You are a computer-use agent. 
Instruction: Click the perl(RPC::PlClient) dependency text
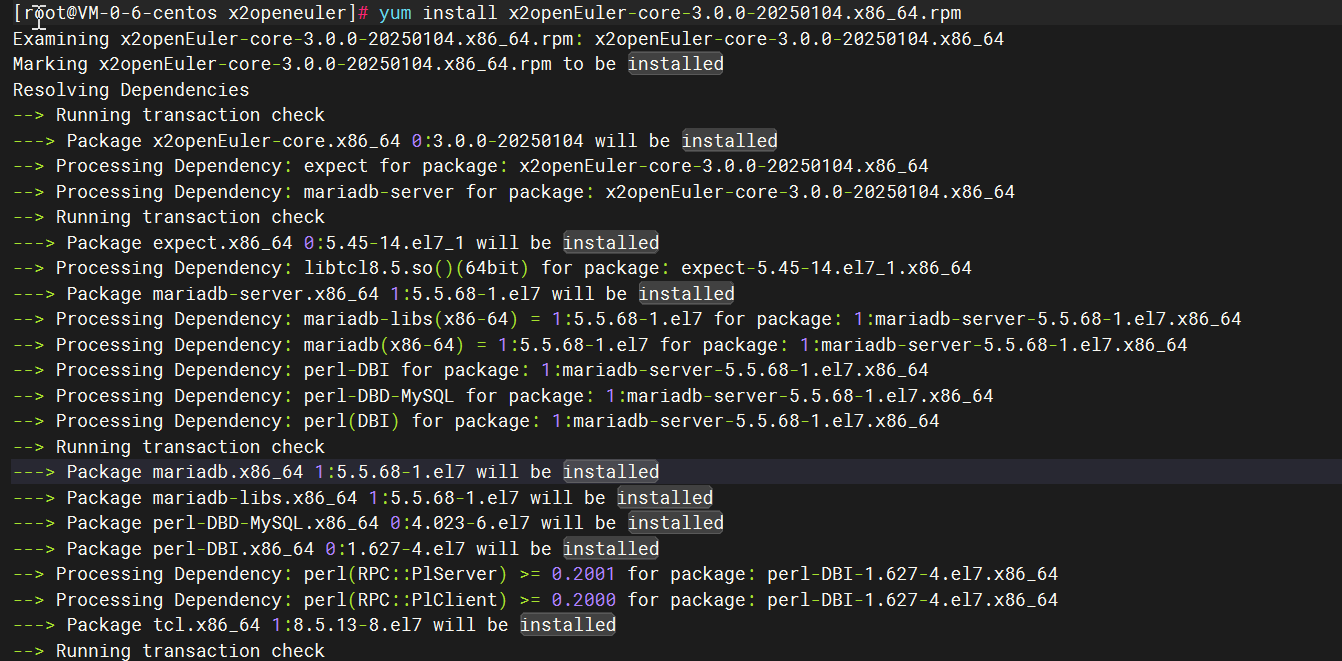point(406,600)
